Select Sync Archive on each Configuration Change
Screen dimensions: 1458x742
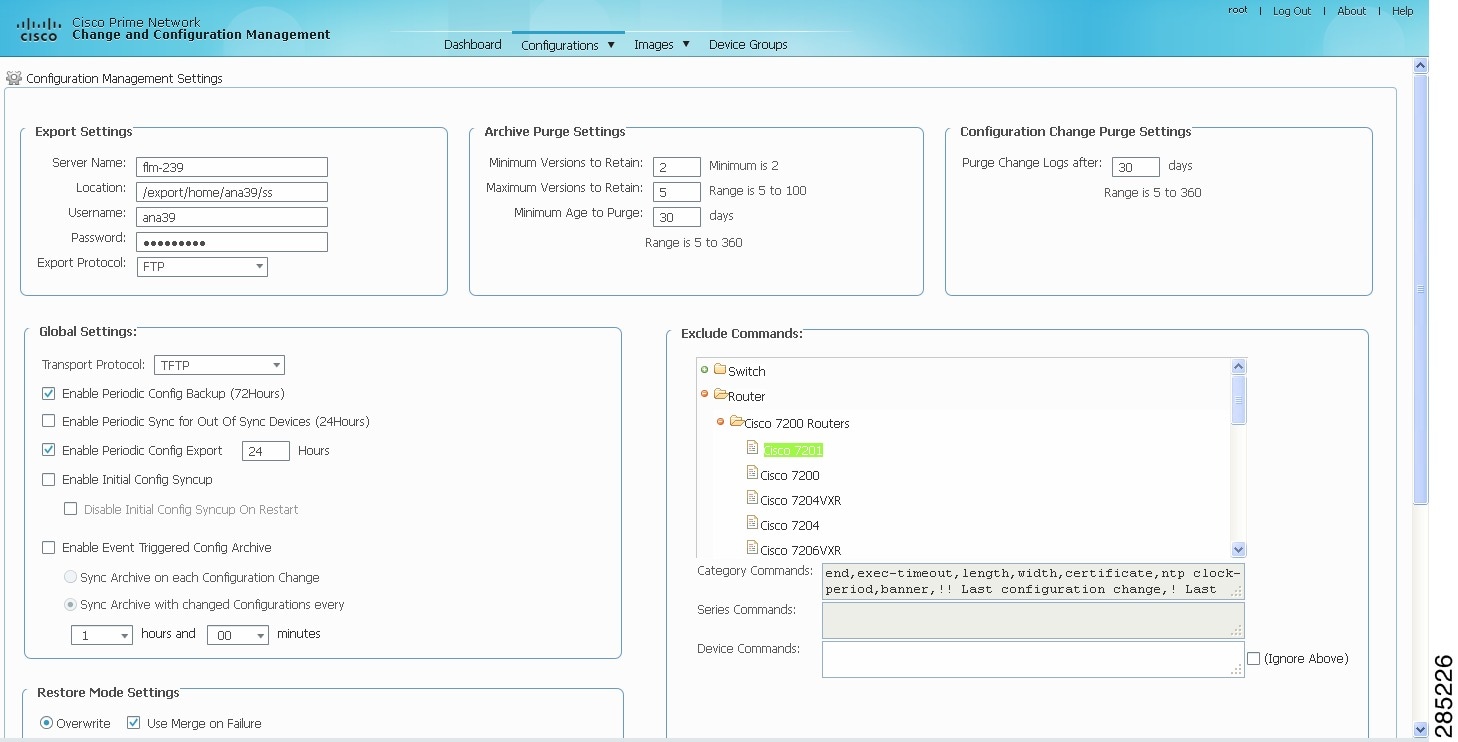click(70, 577)
